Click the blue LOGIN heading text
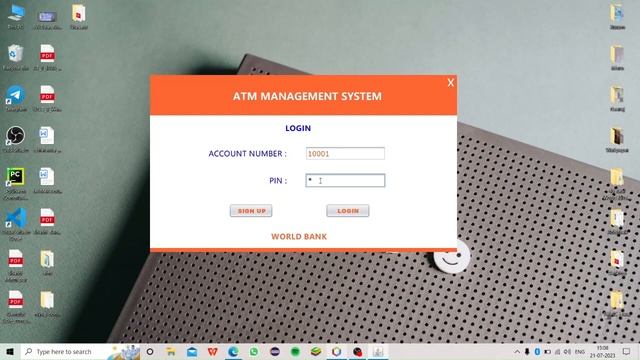The image size is (640, 360). click(x=298, y=128)
